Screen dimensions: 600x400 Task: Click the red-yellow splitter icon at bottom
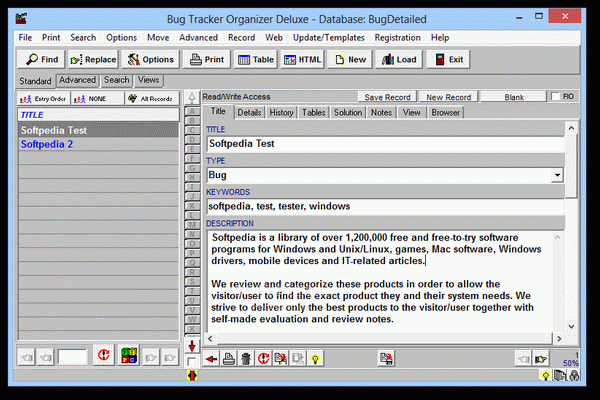pos(192,376)
